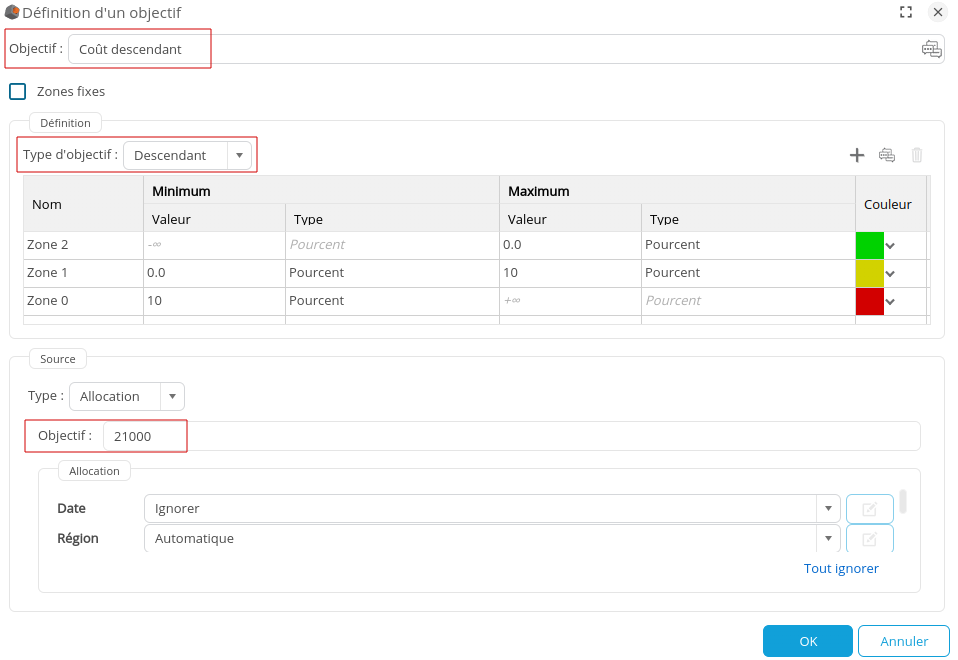Add a new zone with plus icon
This screenshot has width=958, height=660.
[856, 155]
